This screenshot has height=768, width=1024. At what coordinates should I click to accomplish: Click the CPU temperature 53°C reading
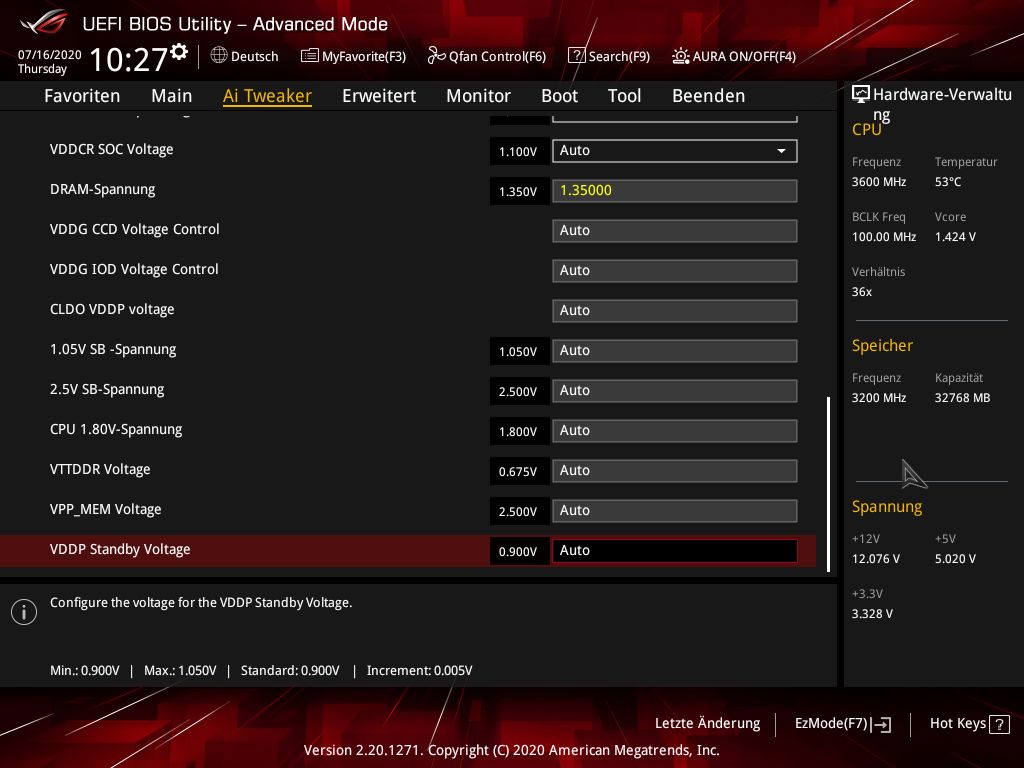point(948,182)
